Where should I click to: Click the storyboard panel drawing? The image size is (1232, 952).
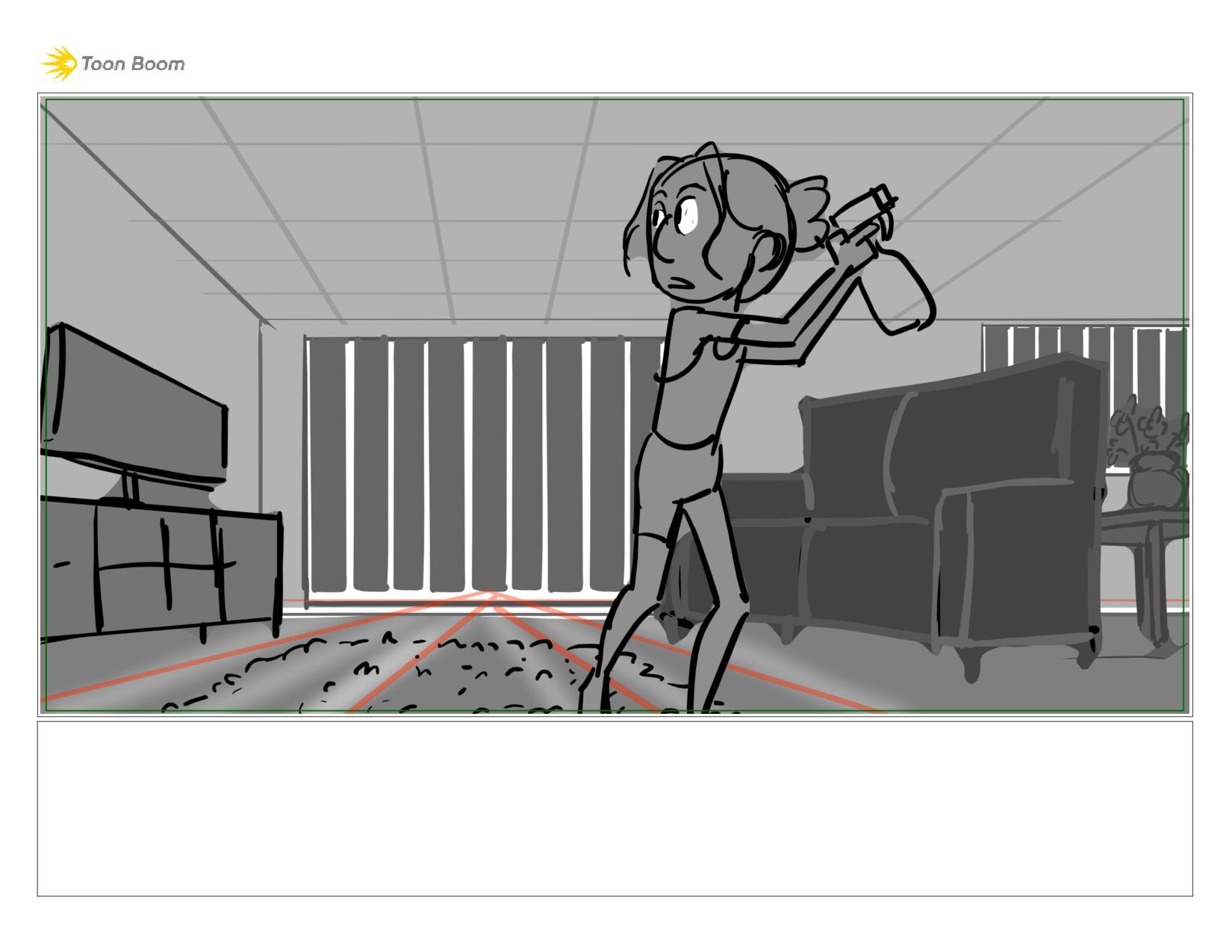[x=615, y=405]
